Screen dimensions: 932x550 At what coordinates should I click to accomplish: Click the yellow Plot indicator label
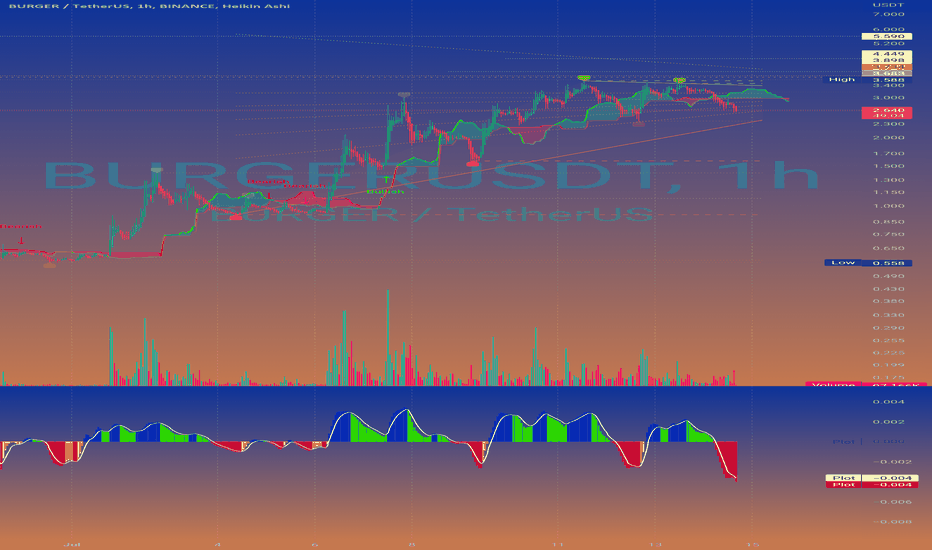(843, 478)
